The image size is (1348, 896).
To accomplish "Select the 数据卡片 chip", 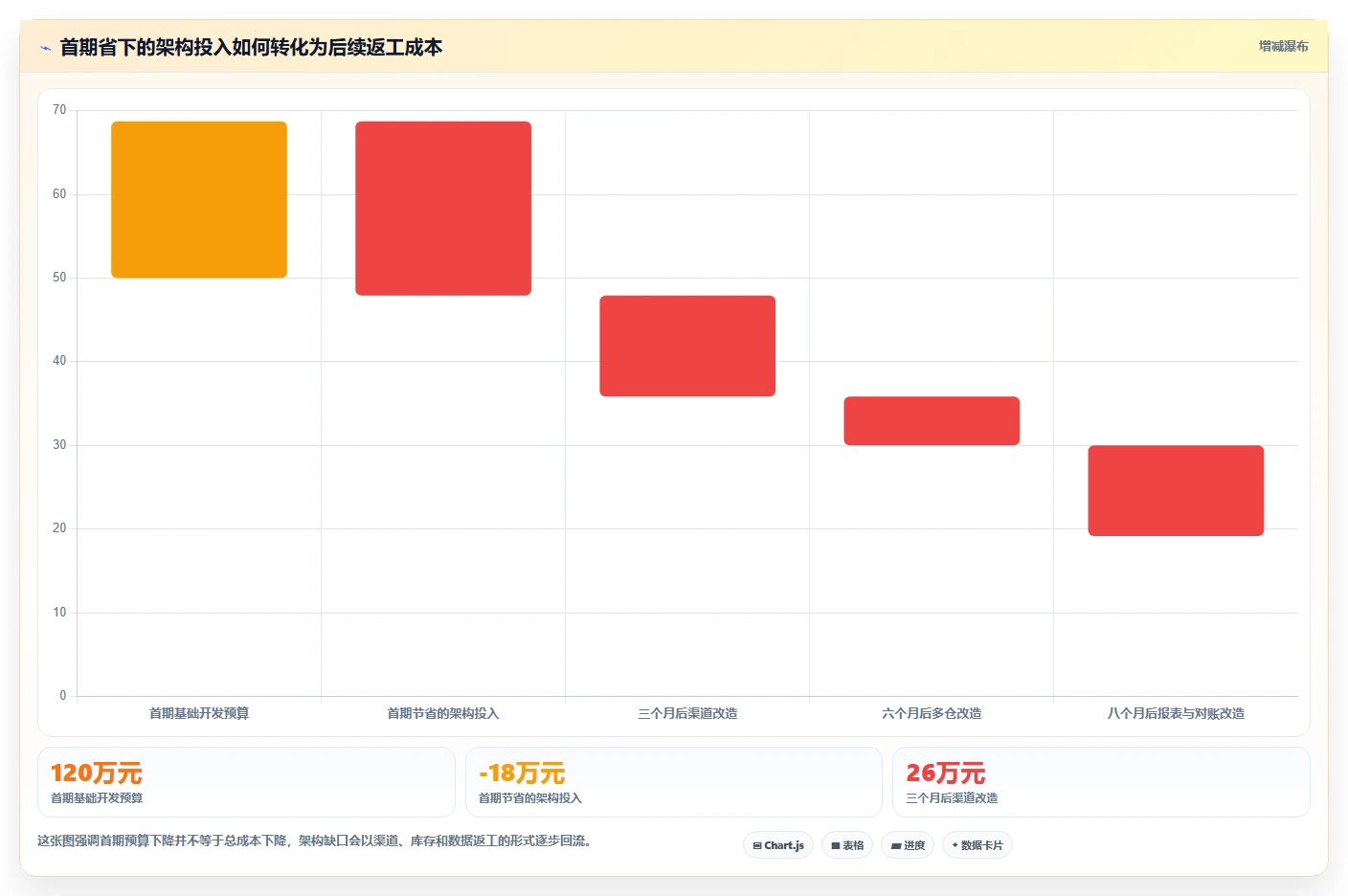I will pyautogui.click(x=977, y=845).
